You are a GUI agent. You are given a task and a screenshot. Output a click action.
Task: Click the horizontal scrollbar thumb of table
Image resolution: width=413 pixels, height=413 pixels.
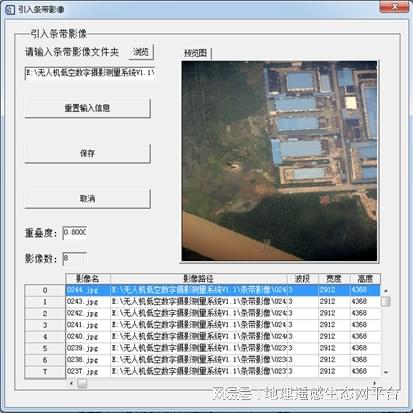point(82,384)
